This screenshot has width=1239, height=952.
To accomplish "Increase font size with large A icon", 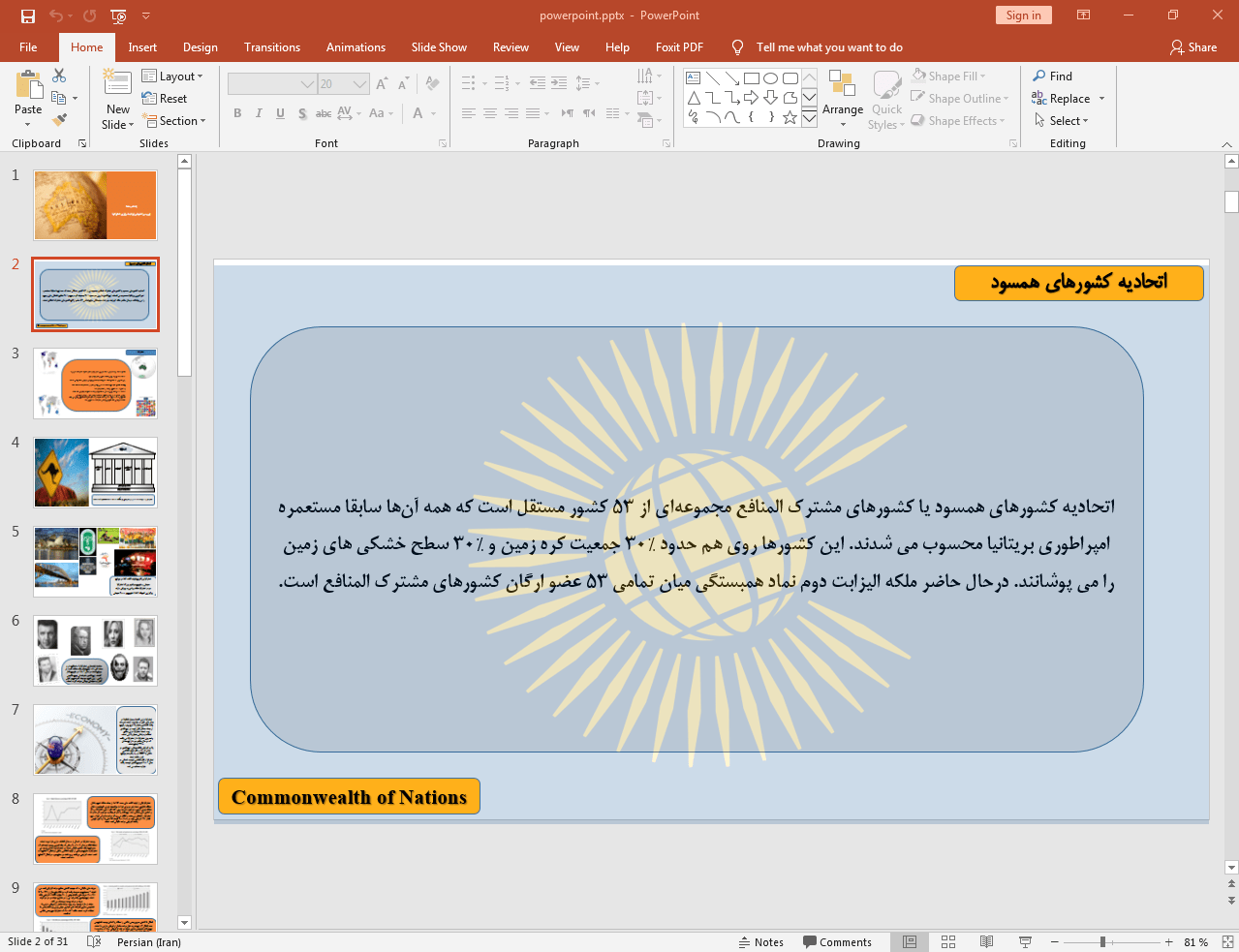I will tap(383, 84).
